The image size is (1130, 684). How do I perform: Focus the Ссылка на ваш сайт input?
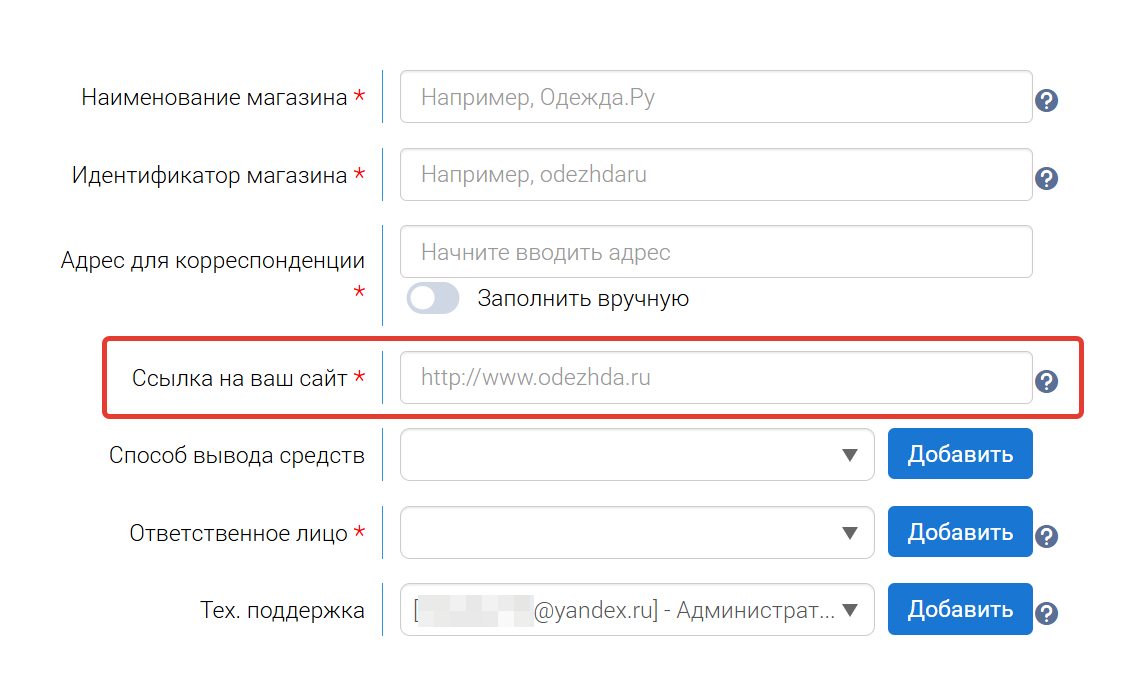[716, 378]
